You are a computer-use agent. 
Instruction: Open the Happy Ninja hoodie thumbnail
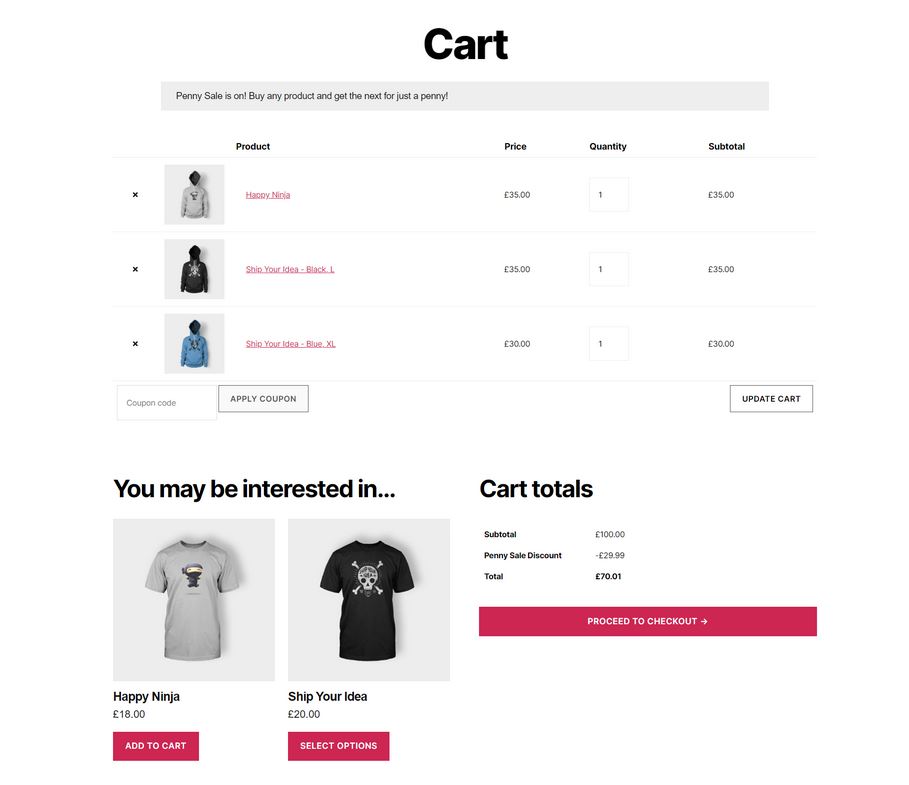click(194, 194)
